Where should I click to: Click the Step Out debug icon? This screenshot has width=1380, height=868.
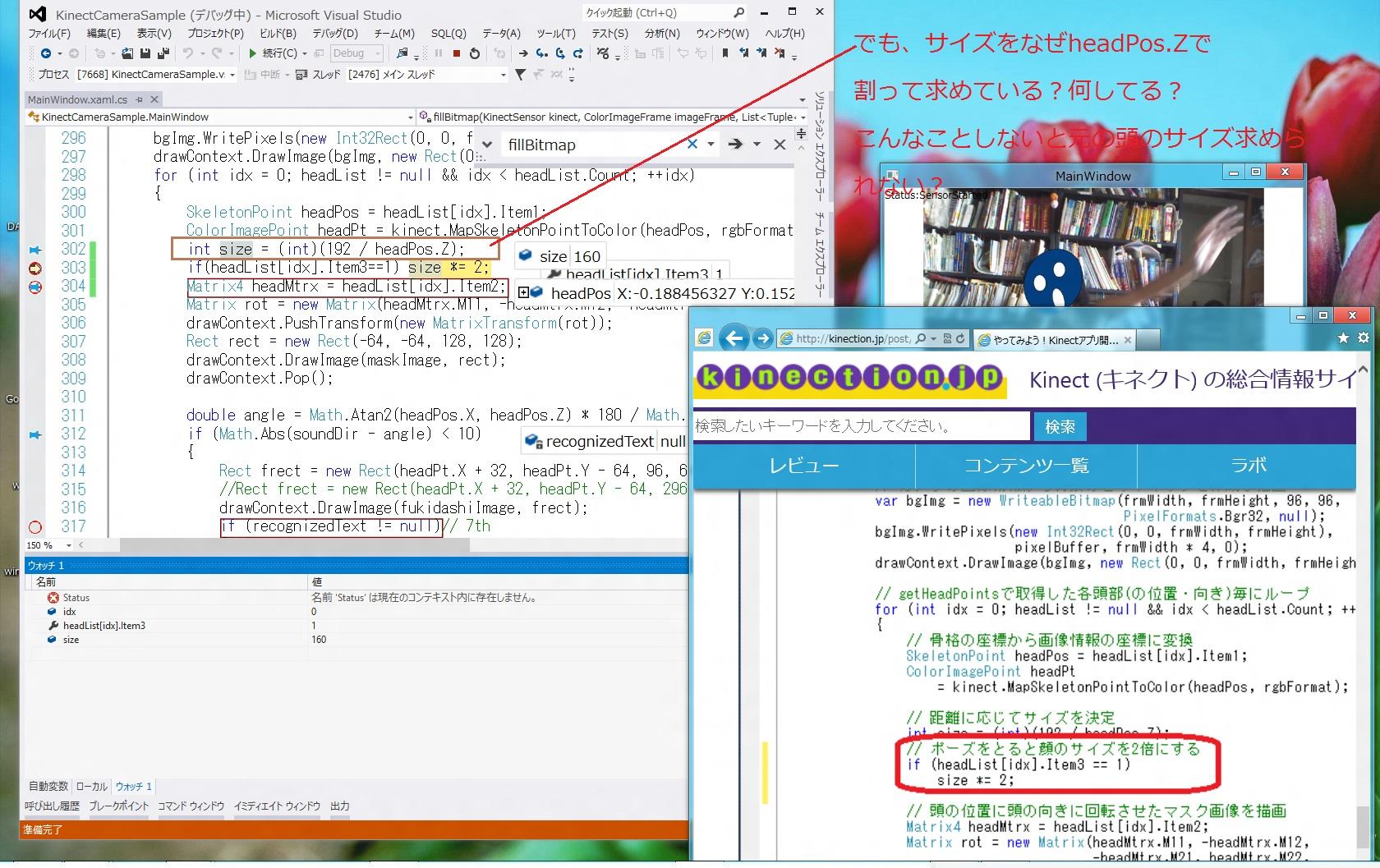click(x=578, y=53)
